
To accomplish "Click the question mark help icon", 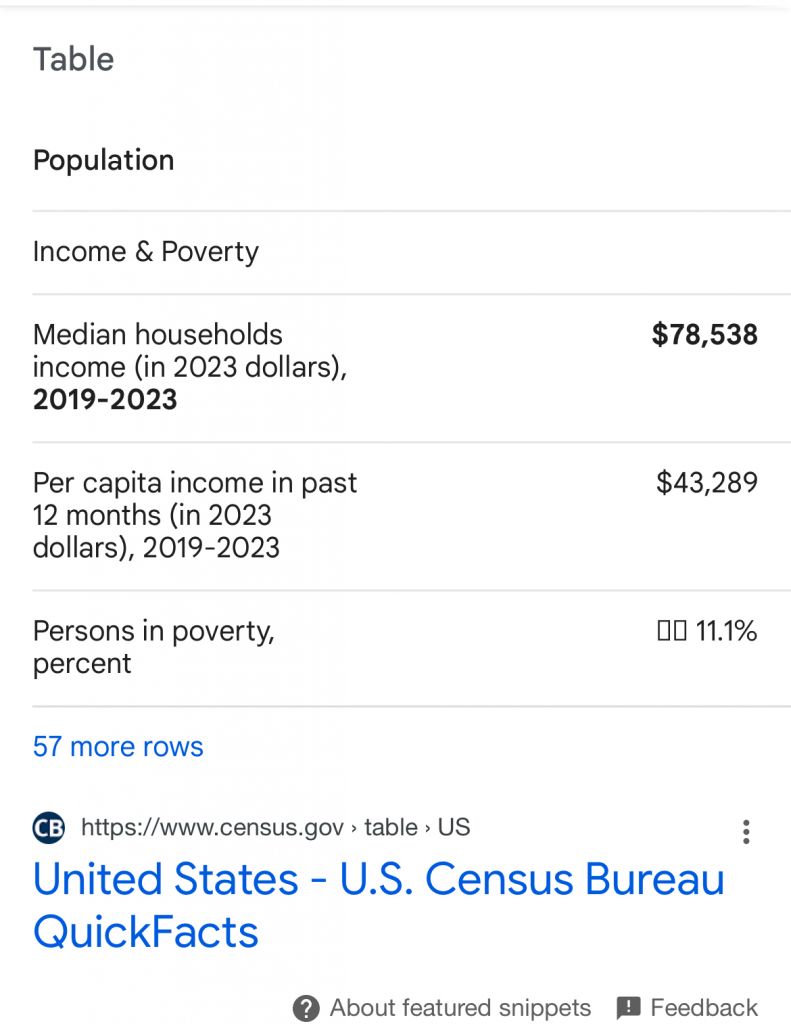I will (x=306, y=1007).
